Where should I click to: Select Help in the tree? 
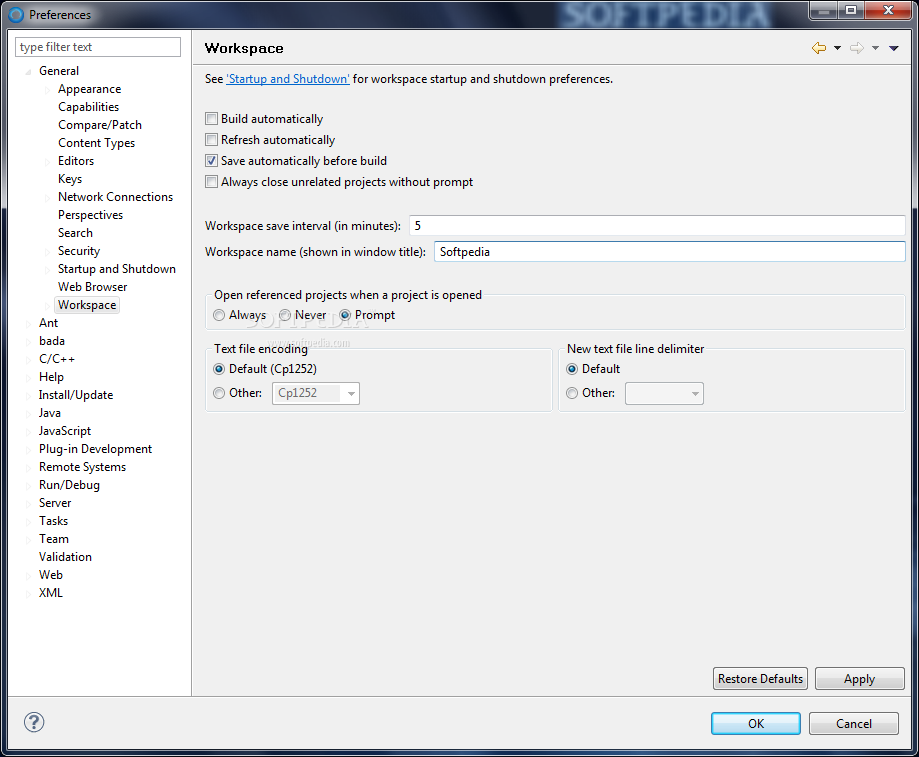tap(51, 377)
